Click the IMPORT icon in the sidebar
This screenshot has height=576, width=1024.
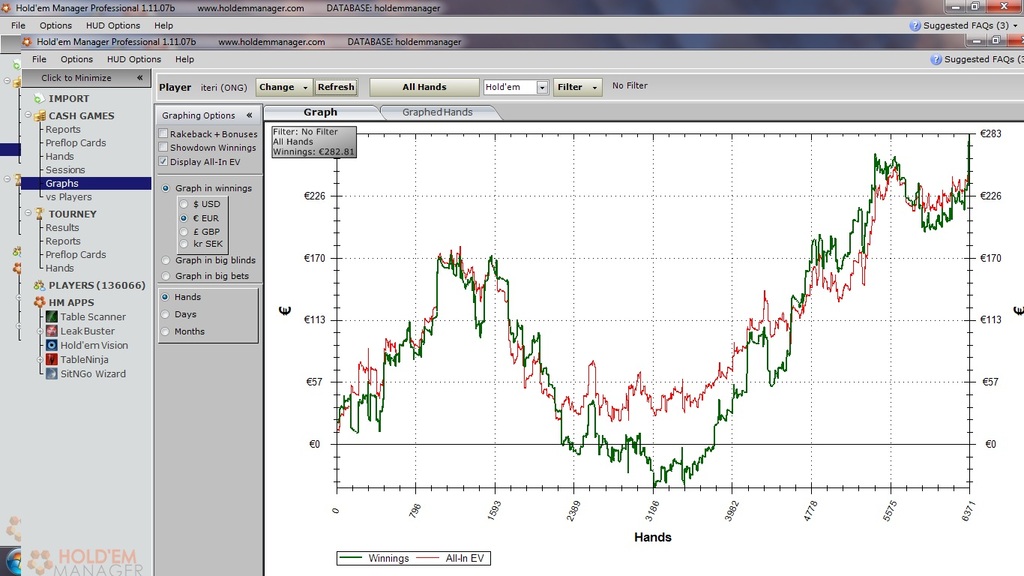[39, 99]
